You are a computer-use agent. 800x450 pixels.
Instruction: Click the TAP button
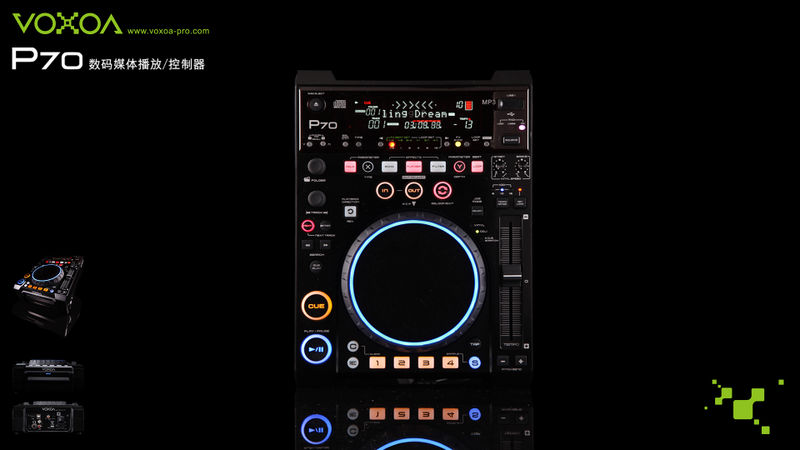point(475,344)
